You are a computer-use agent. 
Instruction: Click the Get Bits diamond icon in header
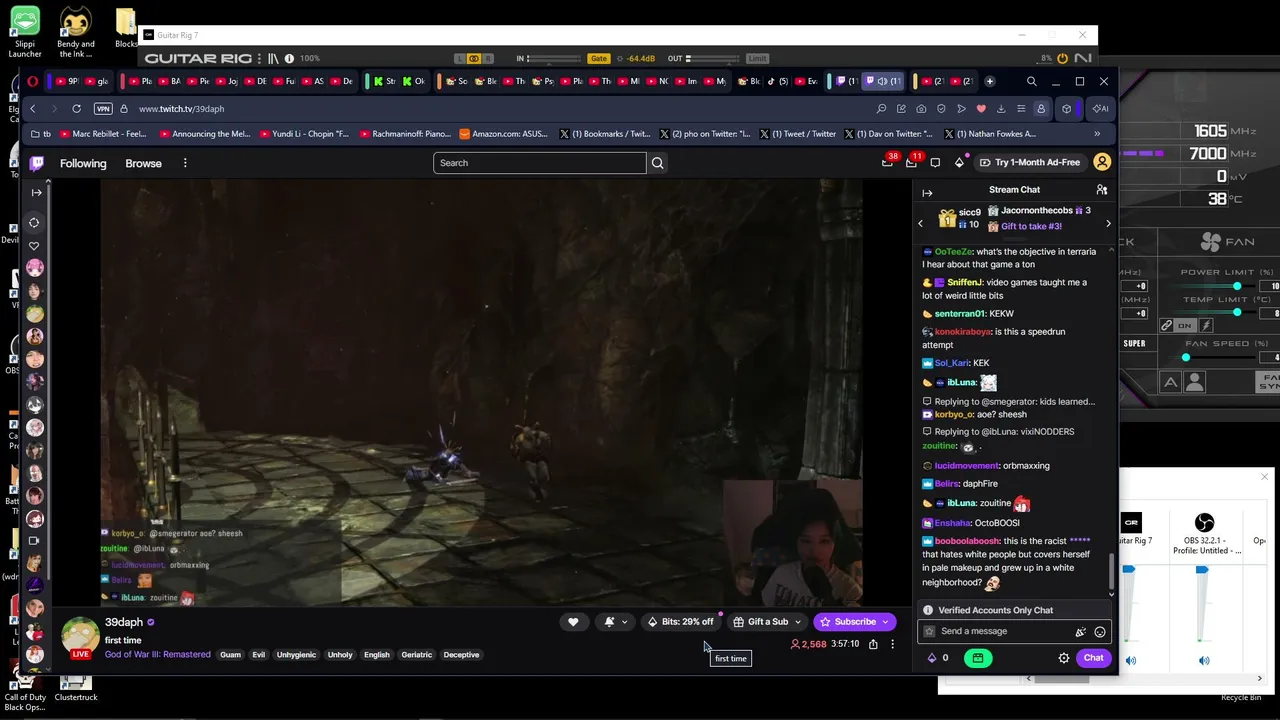point(959,162)
